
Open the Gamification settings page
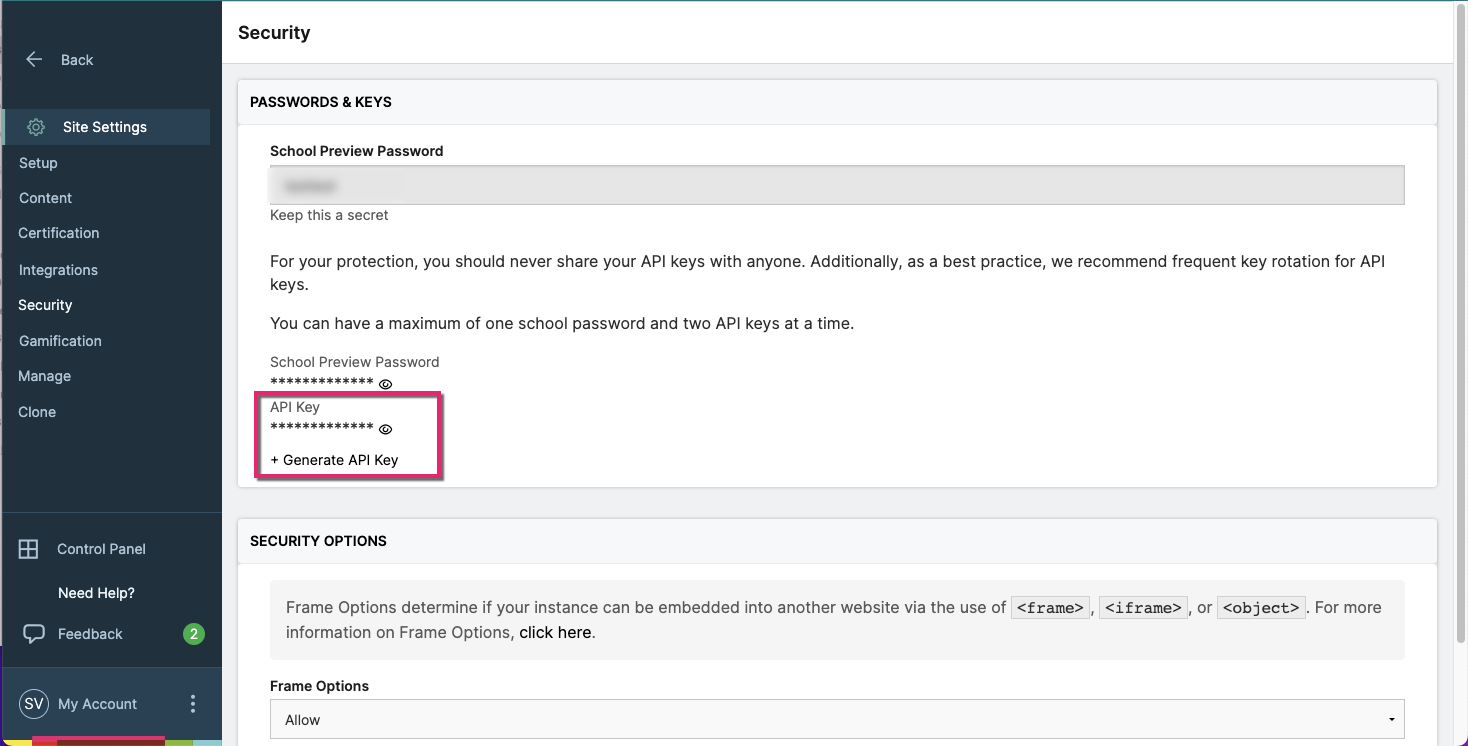(60, 341)
